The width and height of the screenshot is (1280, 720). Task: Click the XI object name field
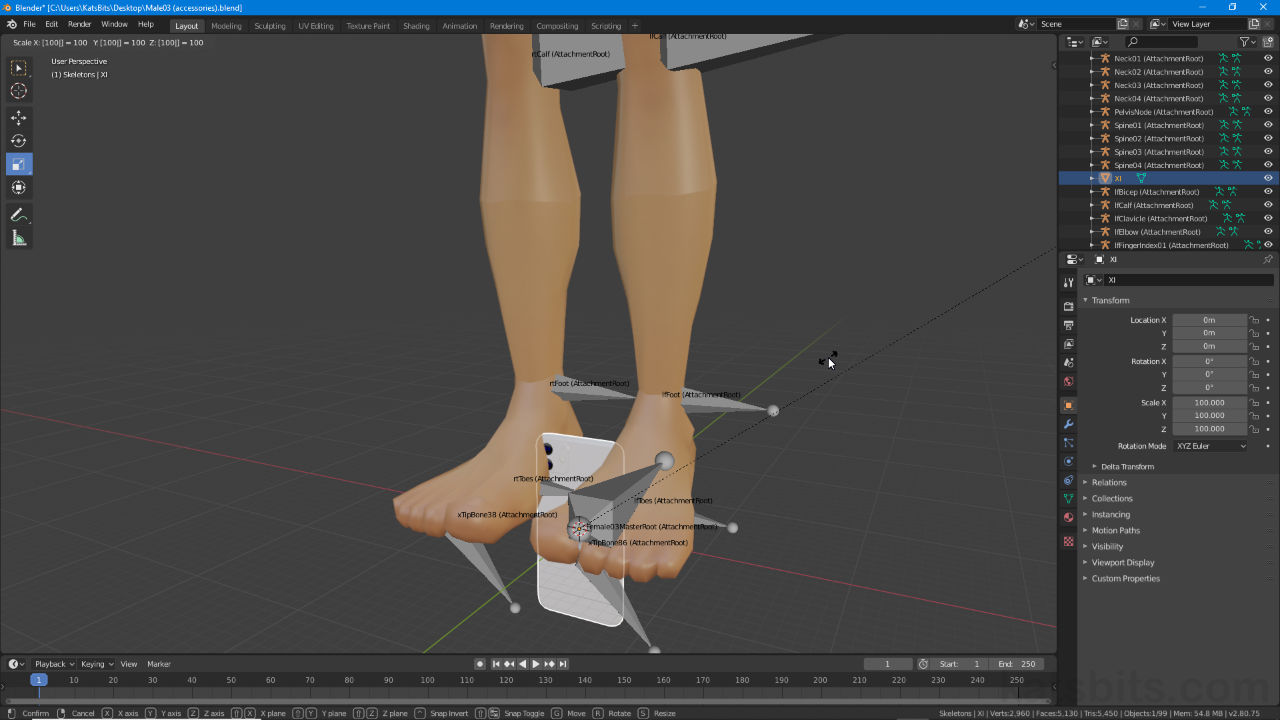click(1187, 280)
